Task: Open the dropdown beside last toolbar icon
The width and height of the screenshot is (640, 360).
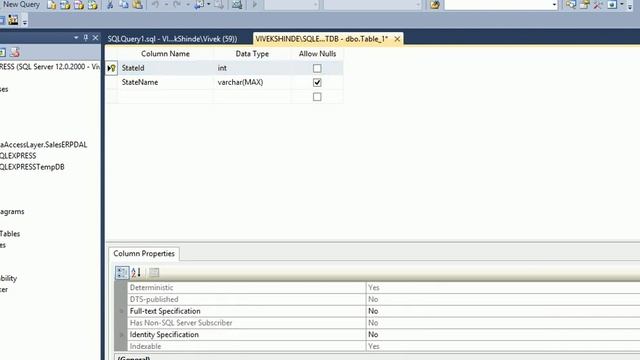Action: click(x=622, y=4)
